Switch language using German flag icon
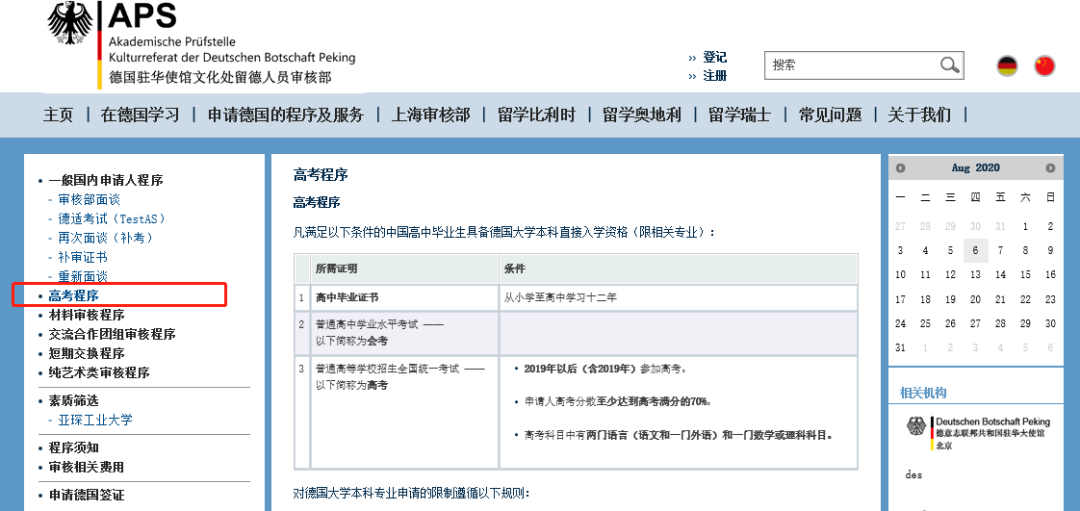The height and width of the screenshot is (511, 1080). 1007,66
